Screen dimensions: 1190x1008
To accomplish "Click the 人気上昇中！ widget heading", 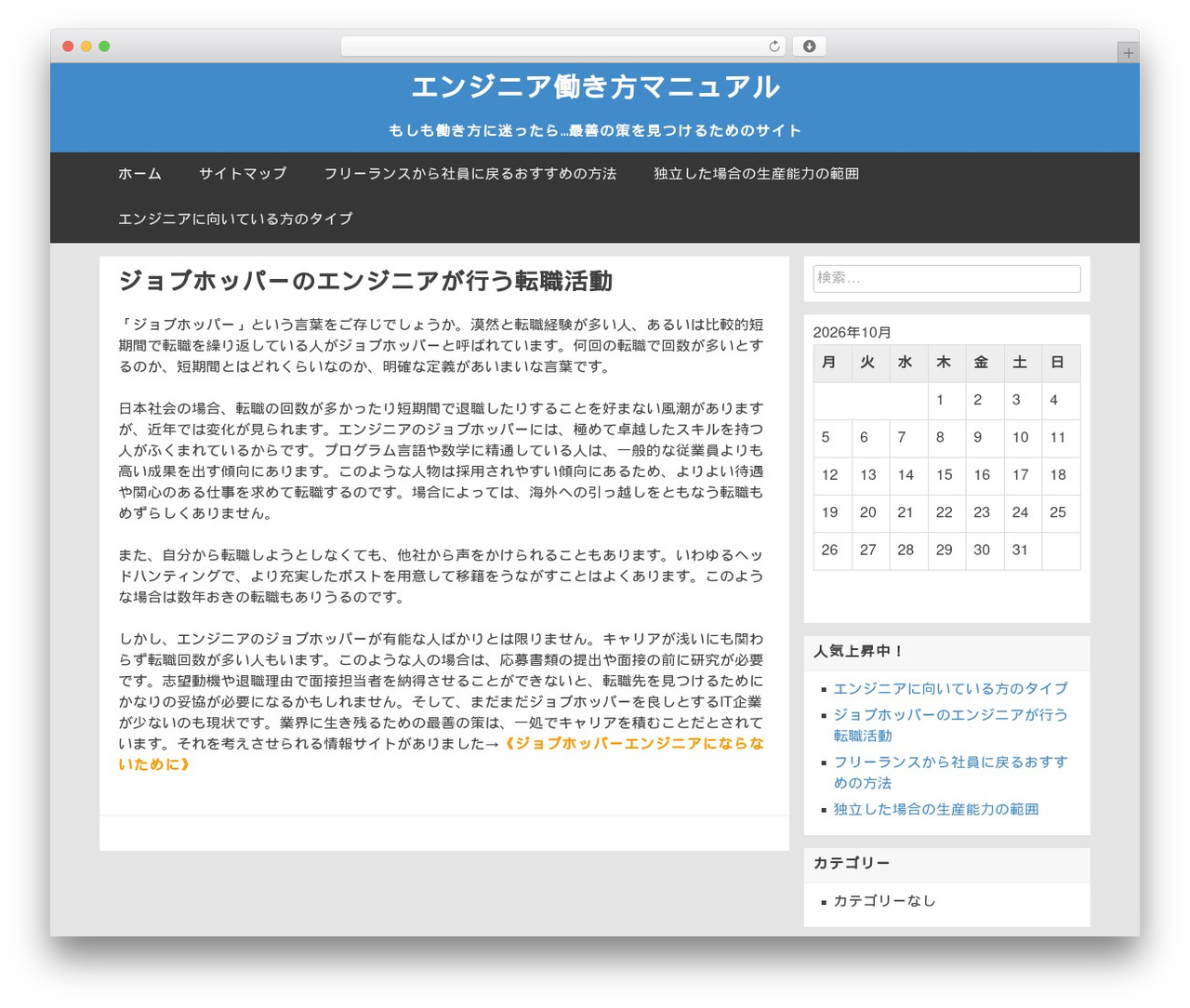I will pos(859,652).
